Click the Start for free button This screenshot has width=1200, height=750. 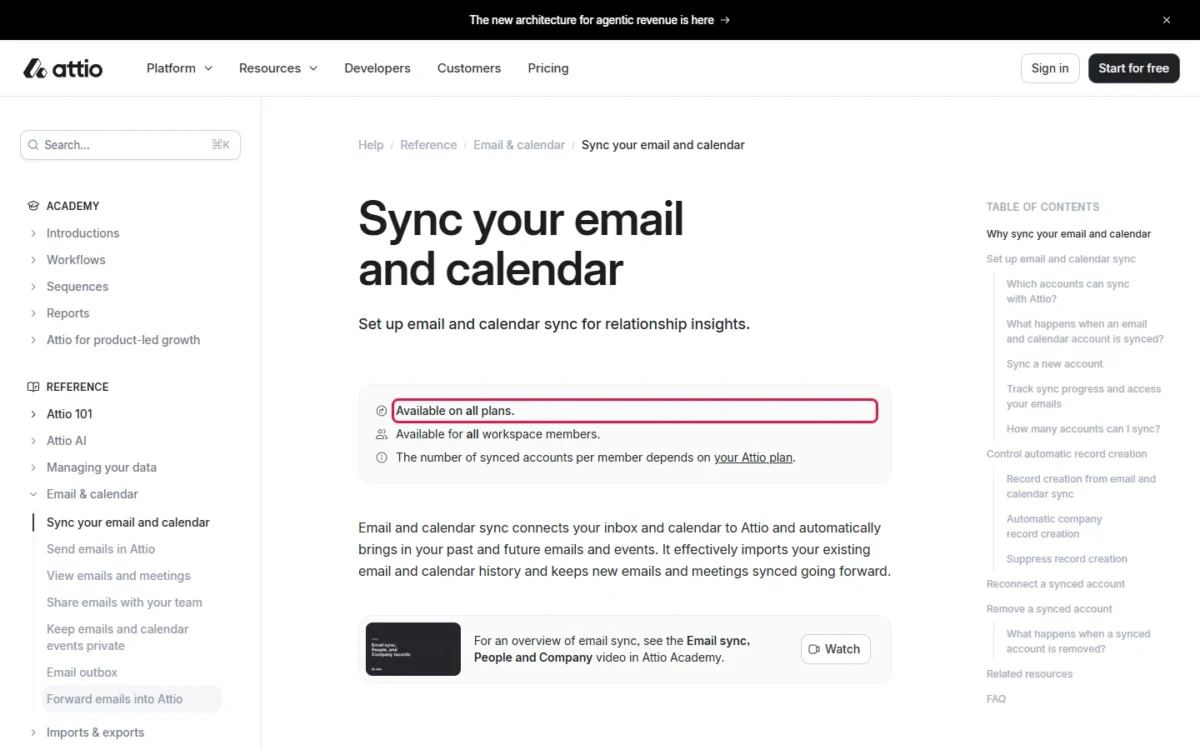point(1134,68)
